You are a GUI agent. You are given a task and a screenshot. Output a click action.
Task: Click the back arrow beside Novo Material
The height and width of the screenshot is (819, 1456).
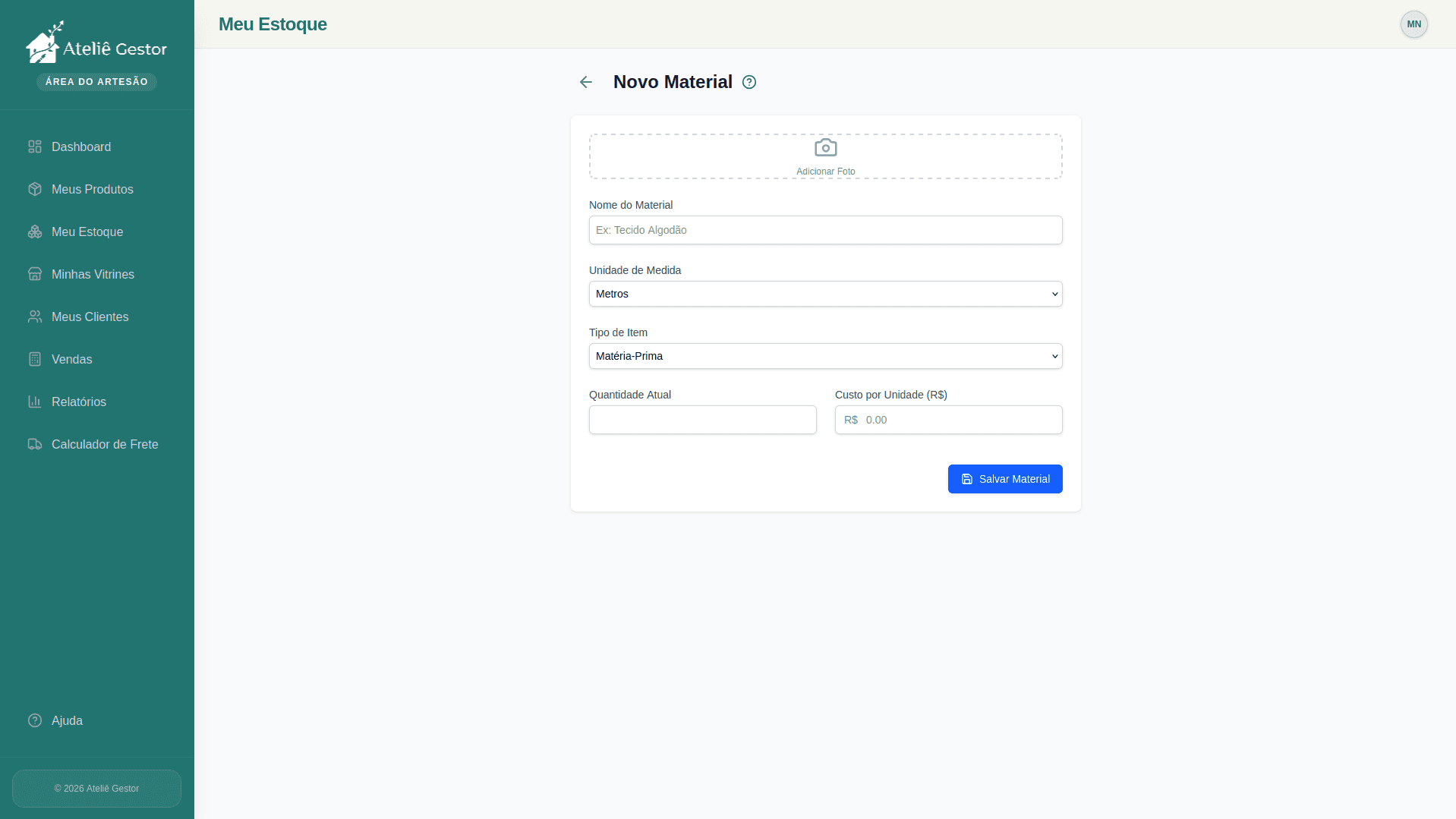[x=585, y=82]
